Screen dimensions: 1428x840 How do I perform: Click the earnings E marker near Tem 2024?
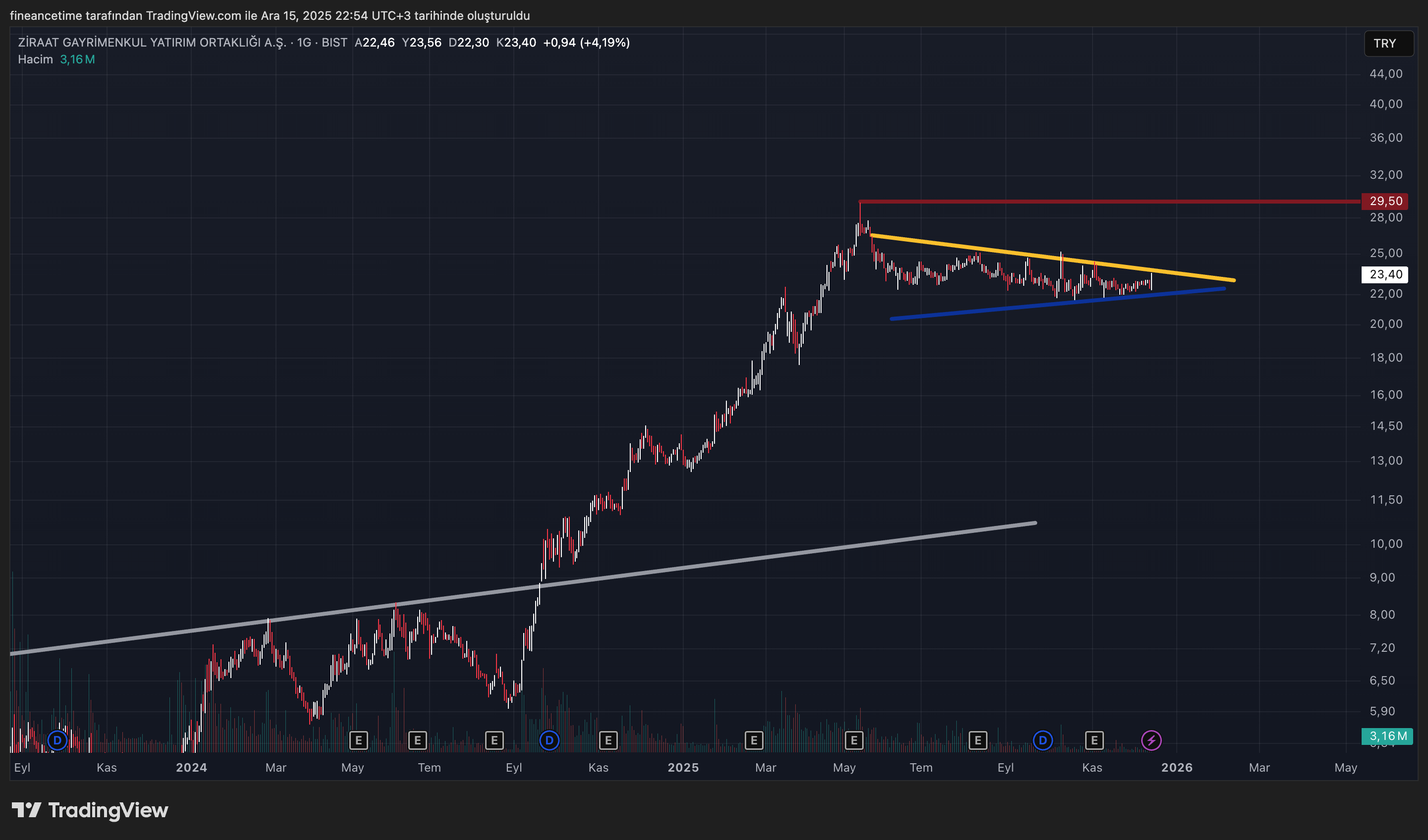(417, 740)
